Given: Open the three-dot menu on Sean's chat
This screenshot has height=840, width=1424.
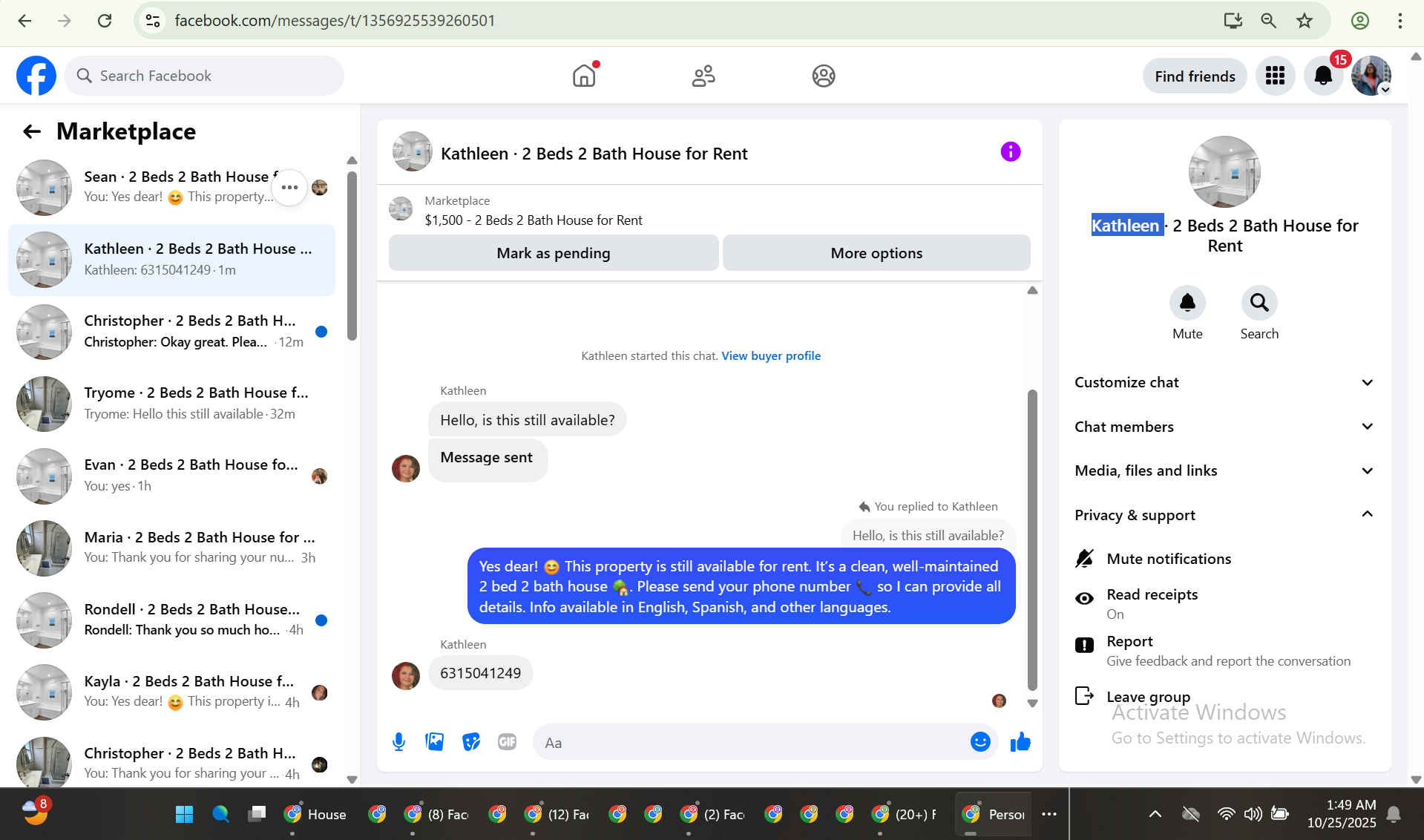Looking at the screenshot, I should (x=289, y=187).
